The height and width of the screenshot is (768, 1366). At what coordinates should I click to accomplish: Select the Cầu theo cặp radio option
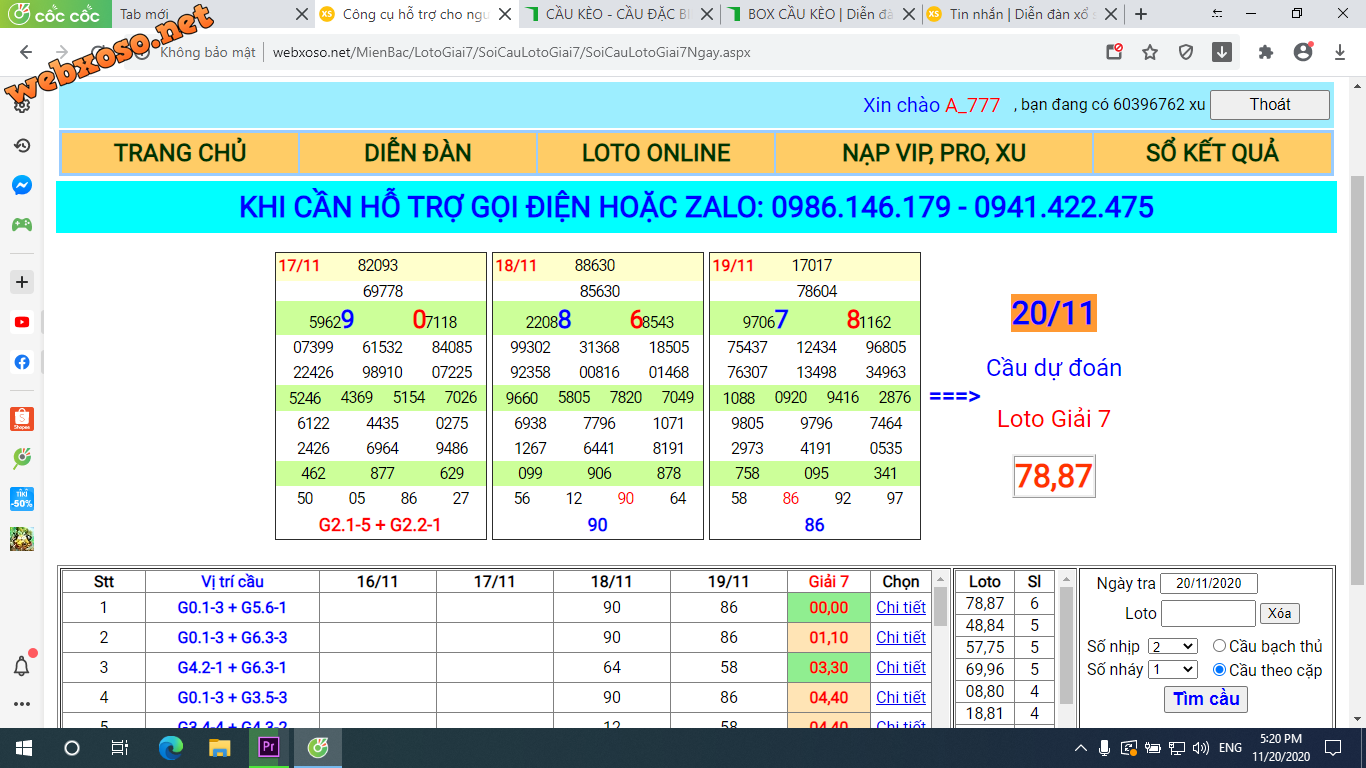tap(1219, 670)
